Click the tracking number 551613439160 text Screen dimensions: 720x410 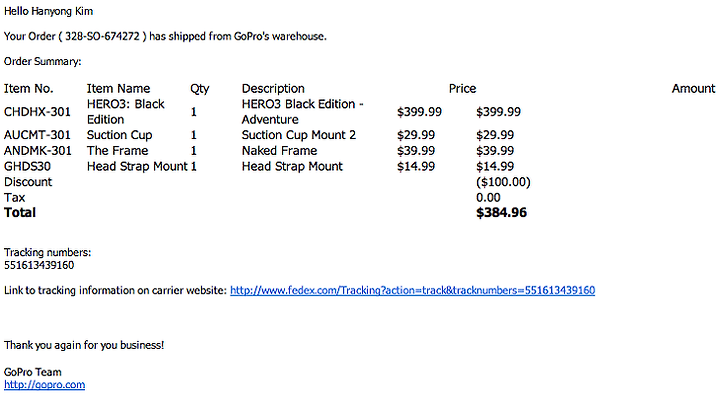pos(39,265)
